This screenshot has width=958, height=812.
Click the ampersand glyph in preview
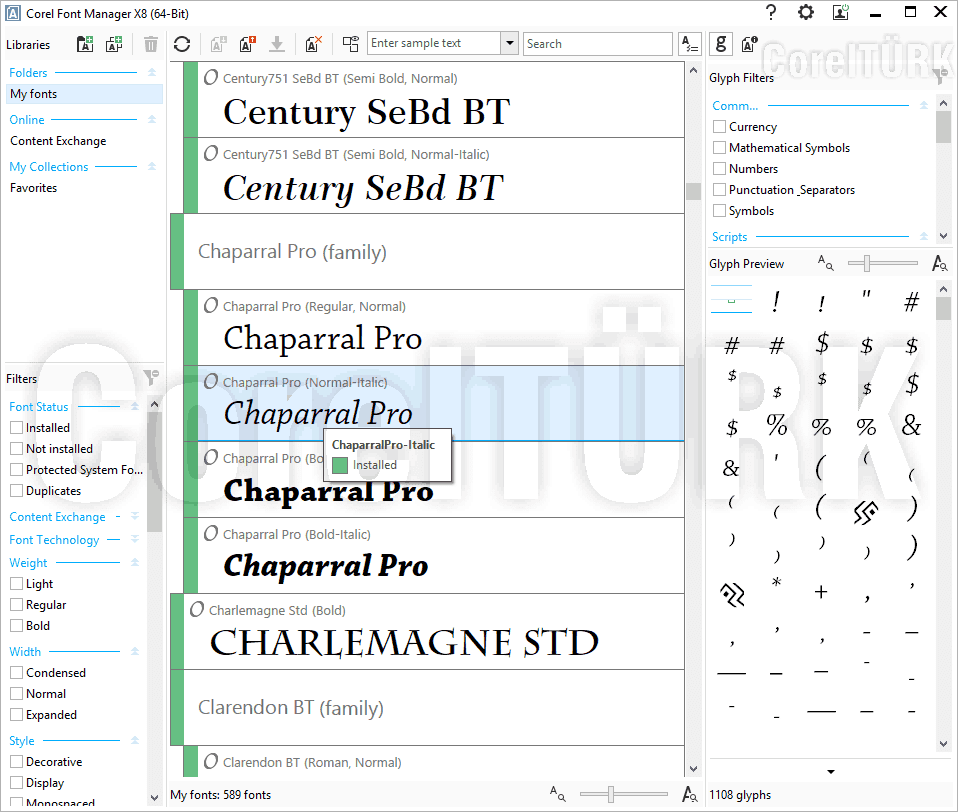click(911, 425)
